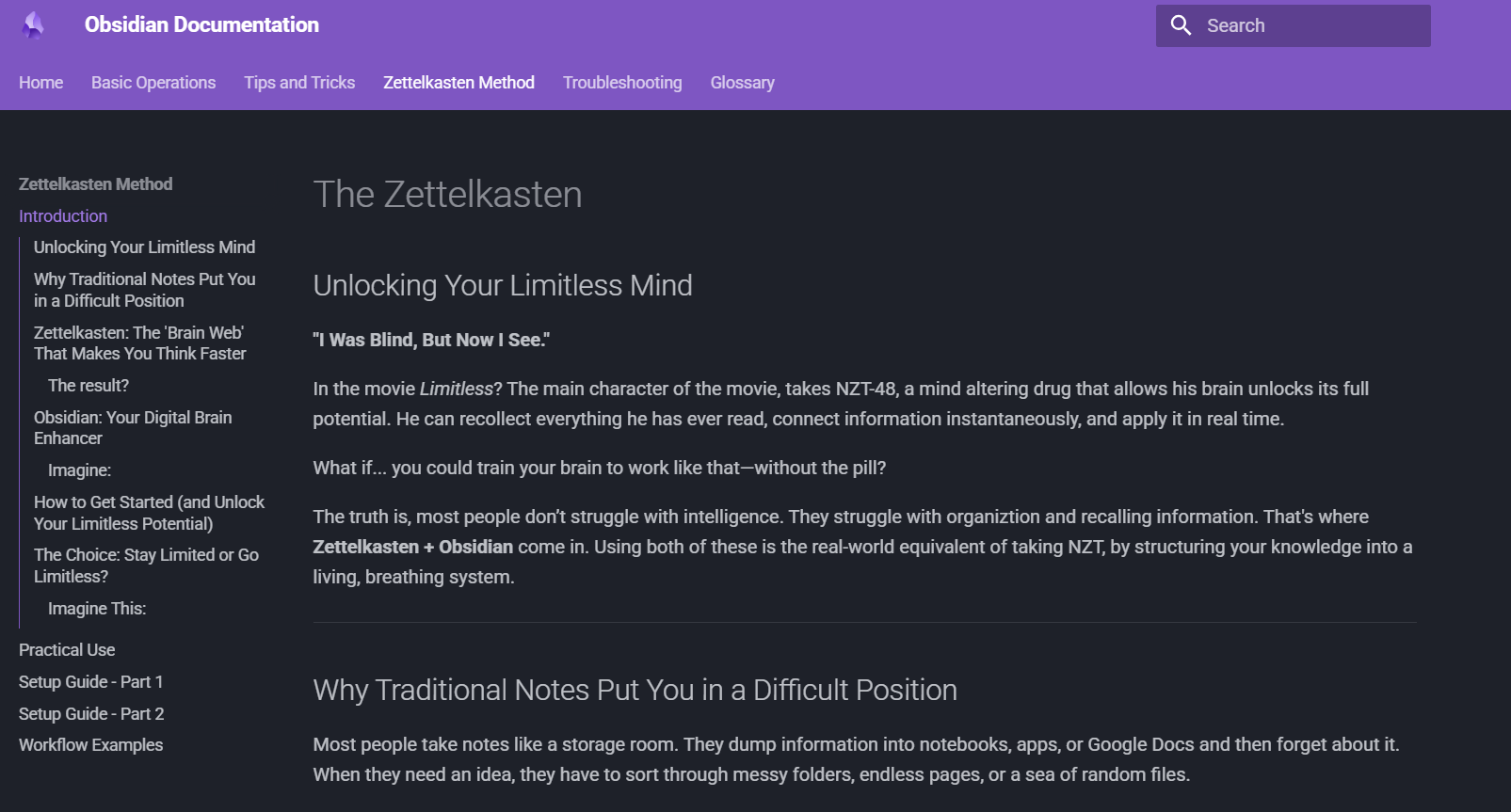Click Unlocking Your Limitless Mind content heading

click(x=503, y=285)
